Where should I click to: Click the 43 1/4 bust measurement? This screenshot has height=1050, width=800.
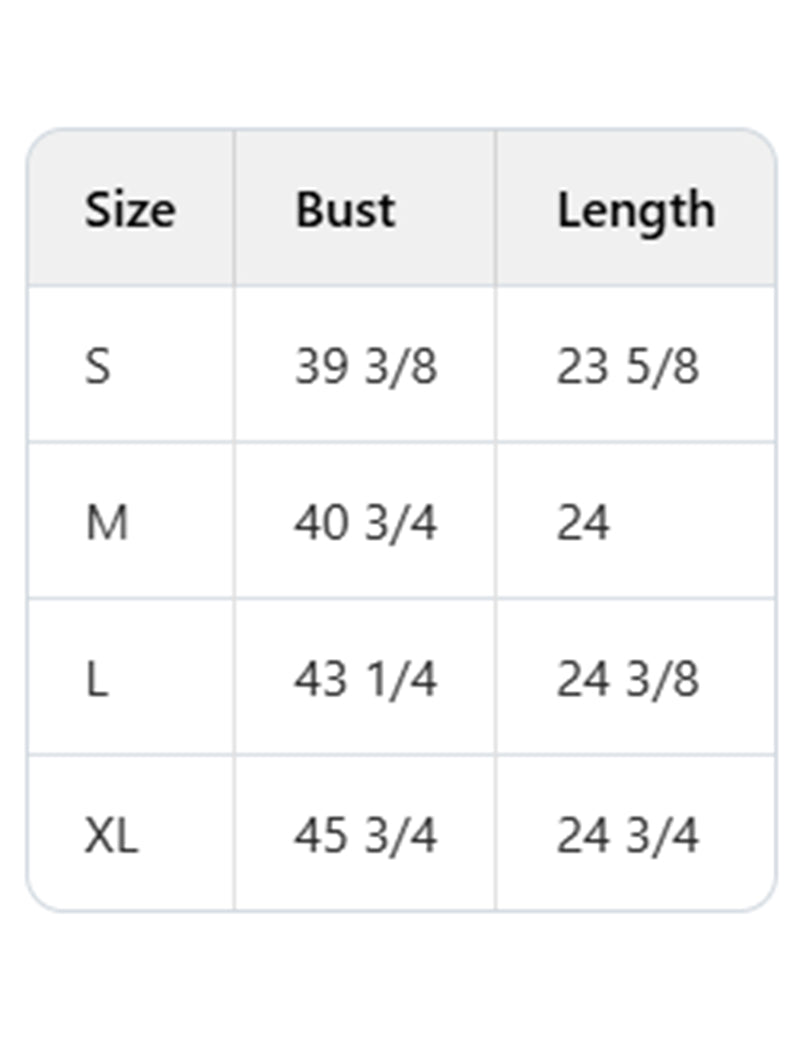pos(365,679)
